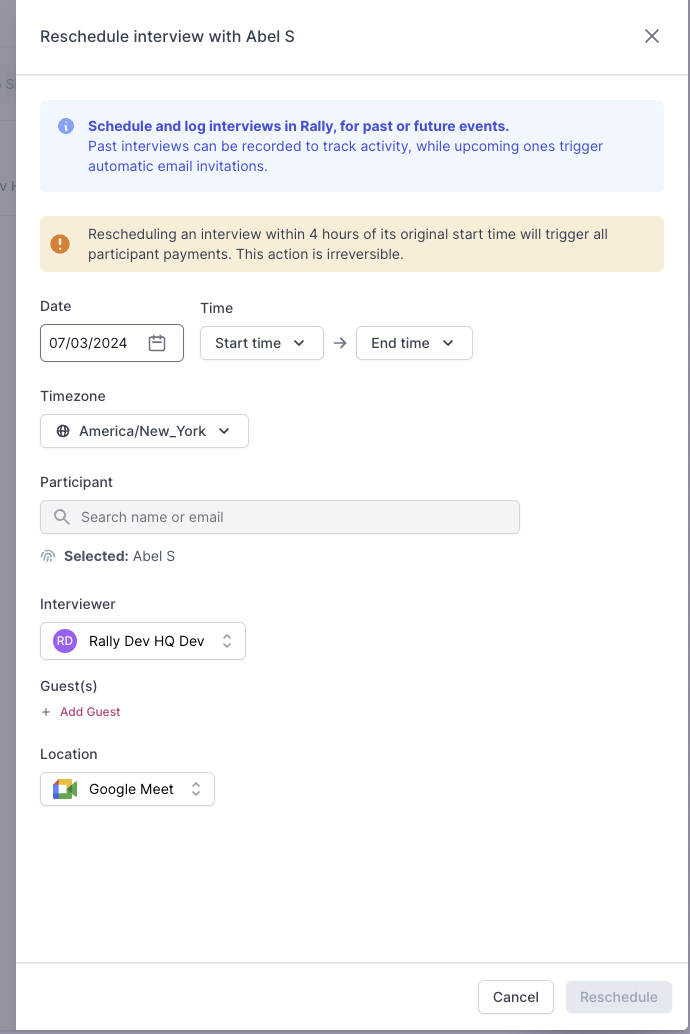
Task: Click the Add Guest link
Action: [90, 712]
